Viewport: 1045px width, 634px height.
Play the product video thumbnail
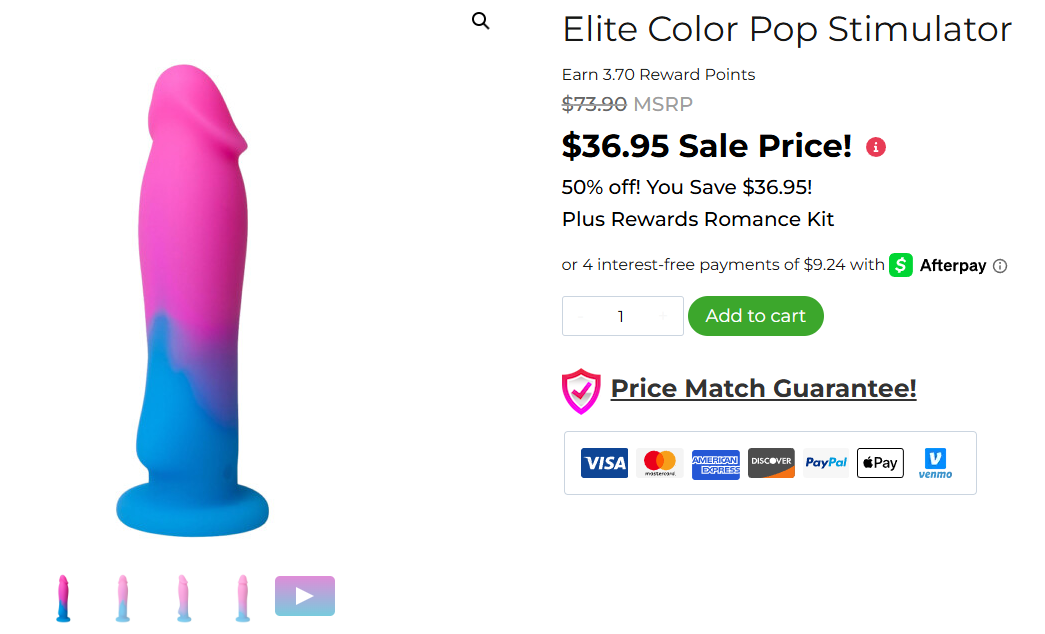305,596
